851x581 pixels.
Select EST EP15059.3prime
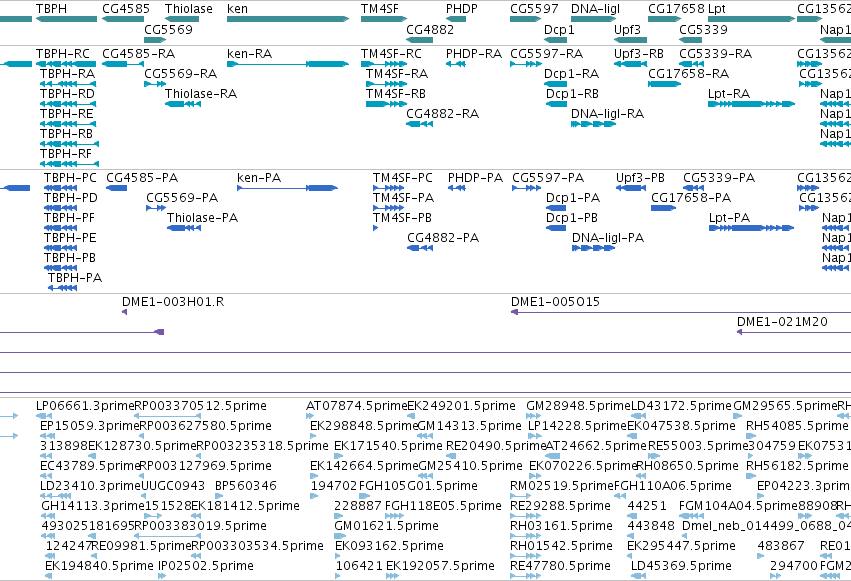(x=90, y=426)
